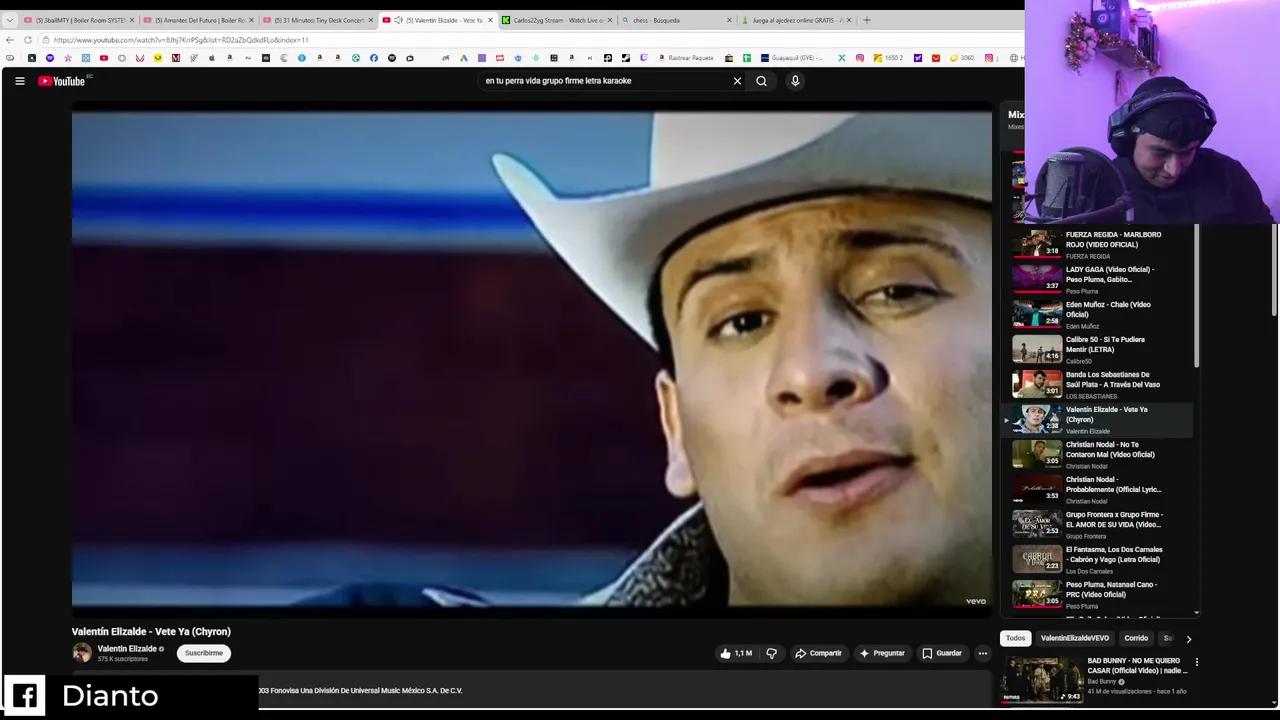Switch to the 'Juega al ajedrez online' tab

(x=797, y=20)
